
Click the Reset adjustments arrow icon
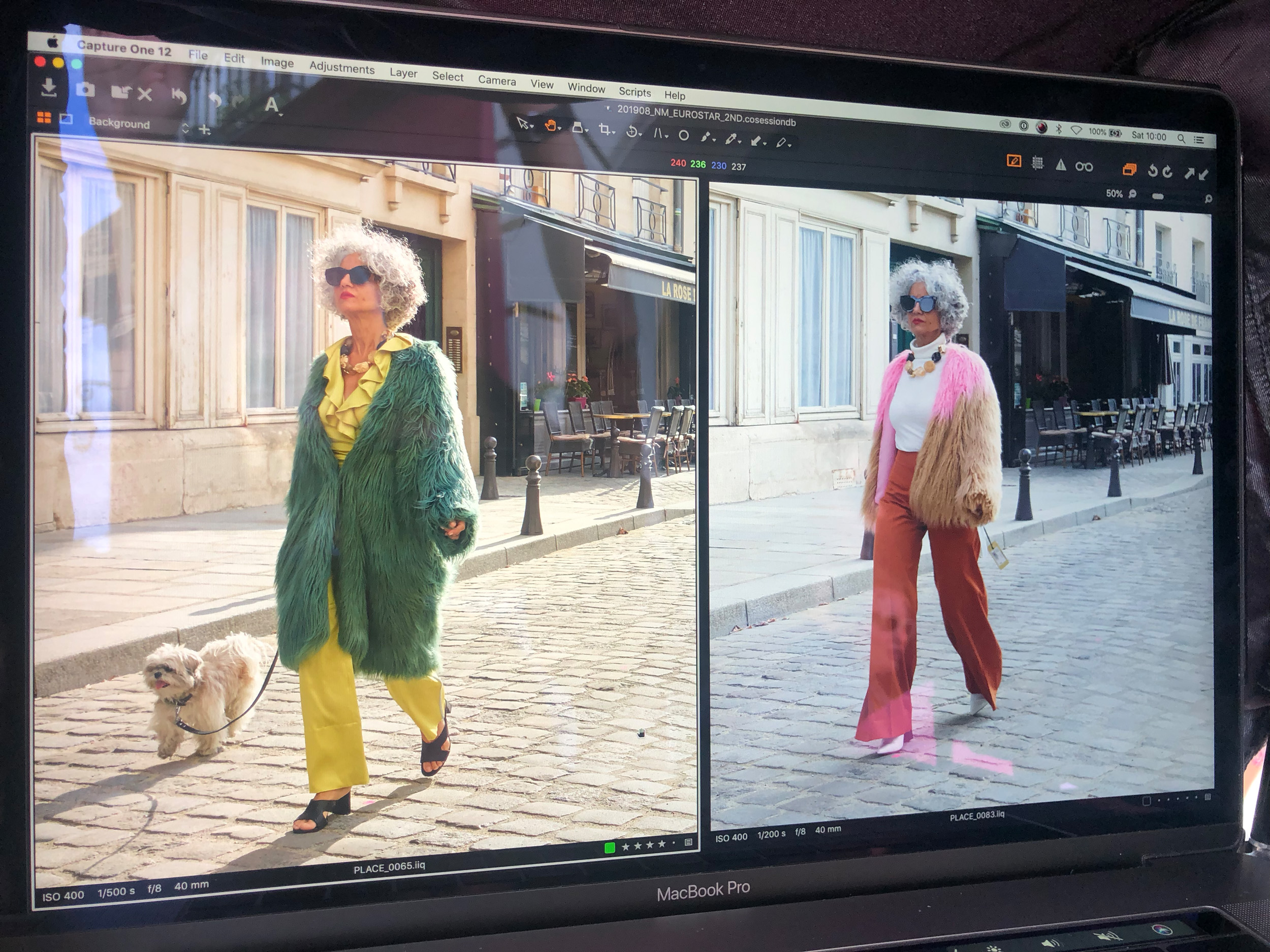(178, 96)
